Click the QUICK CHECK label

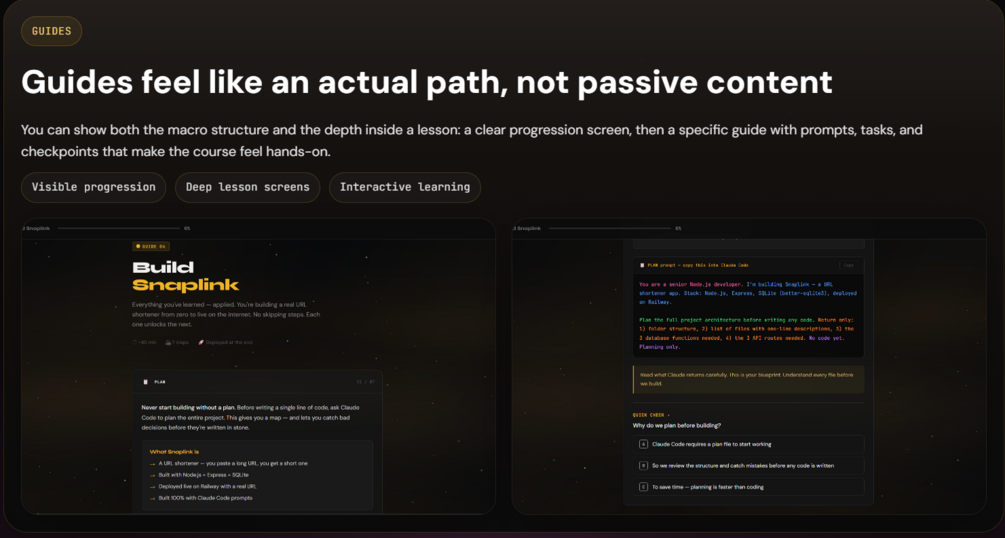(x=651, y=415)
